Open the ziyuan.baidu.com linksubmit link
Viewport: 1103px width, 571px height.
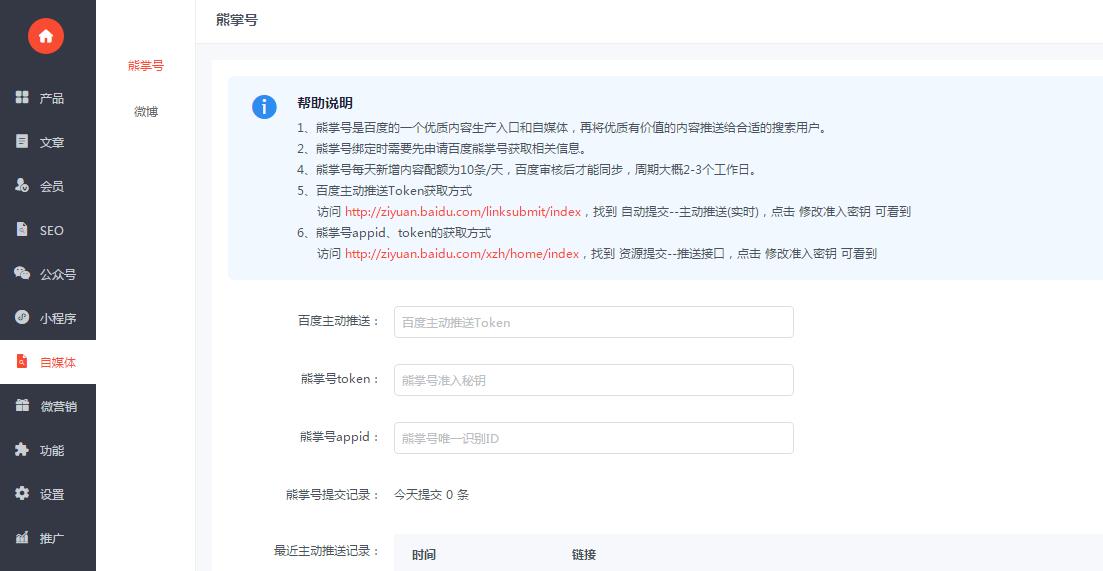pos(463,212)
